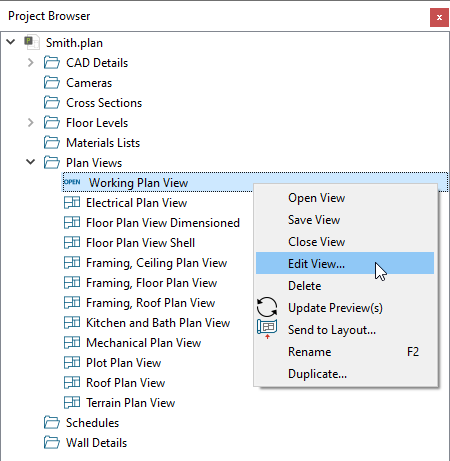Collapse the Smith.plan root node

pos(11,42)
